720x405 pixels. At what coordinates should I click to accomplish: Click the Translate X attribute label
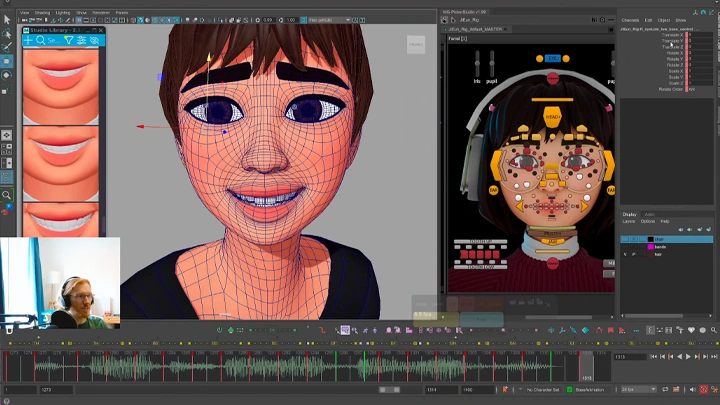pyautogui.click(x=673, y=35)
